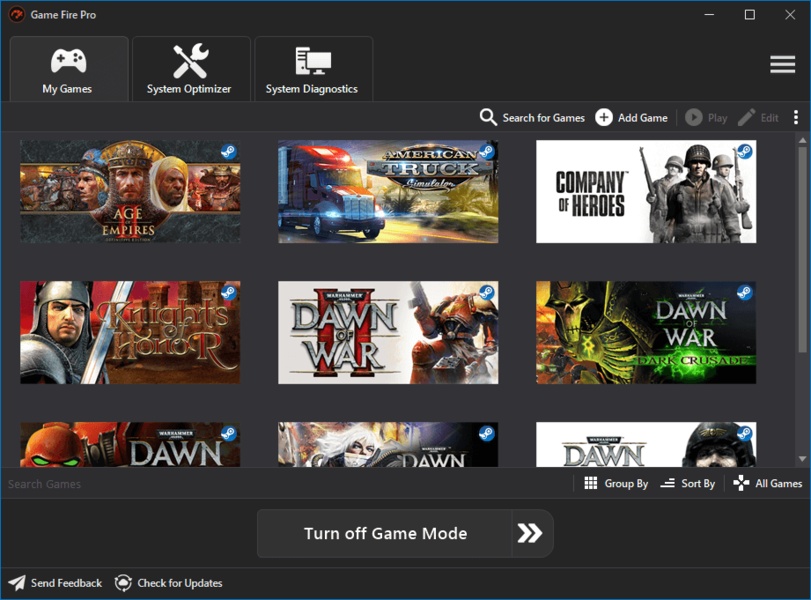Image resolution: width=811 pixels, height=600 pixels.
Task: Open the vertical three-dot overflow menu
Action: (795, 117)
